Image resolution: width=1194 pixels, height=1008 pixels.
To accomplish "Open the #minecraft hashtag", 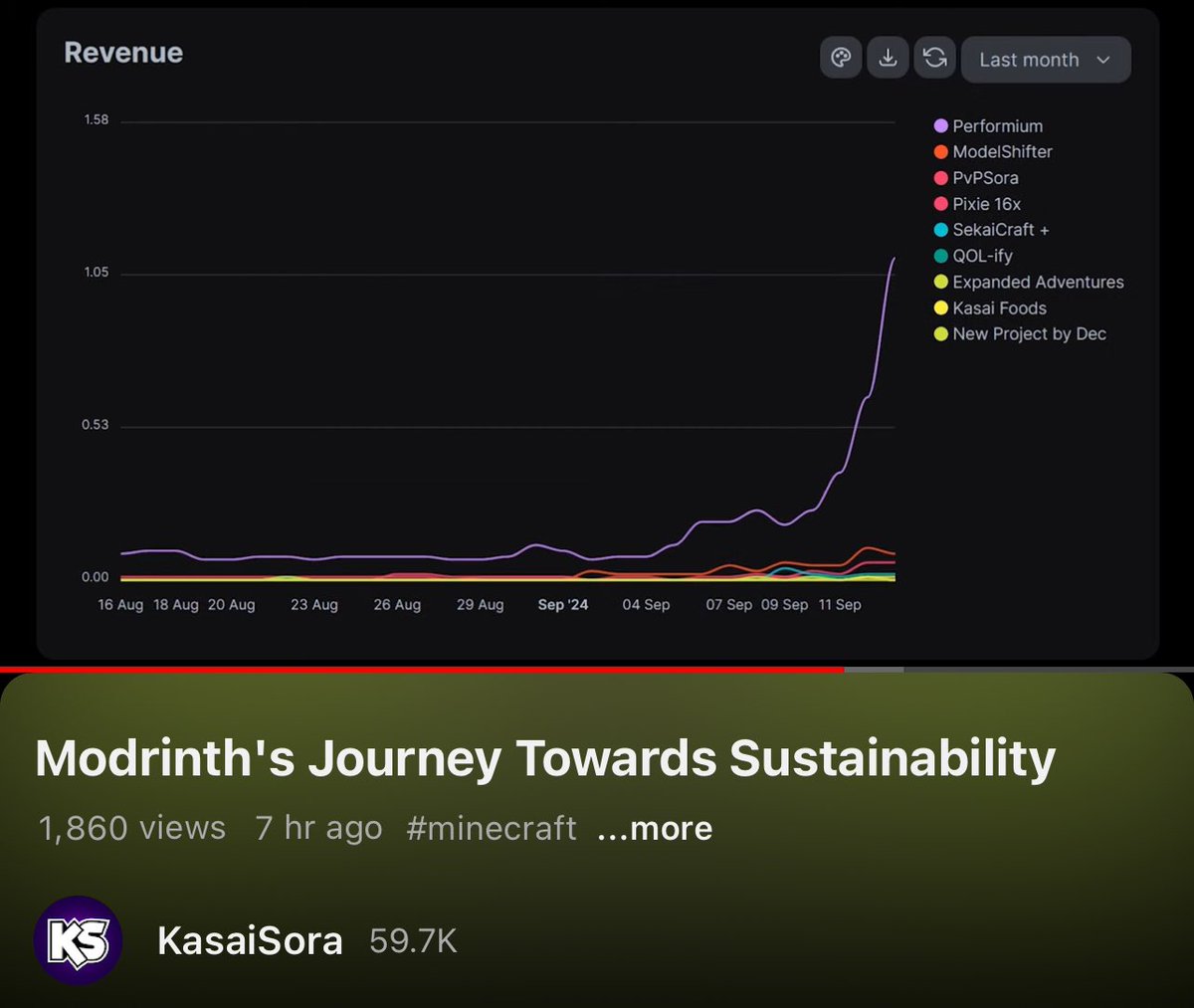I will tap(490, 827).
